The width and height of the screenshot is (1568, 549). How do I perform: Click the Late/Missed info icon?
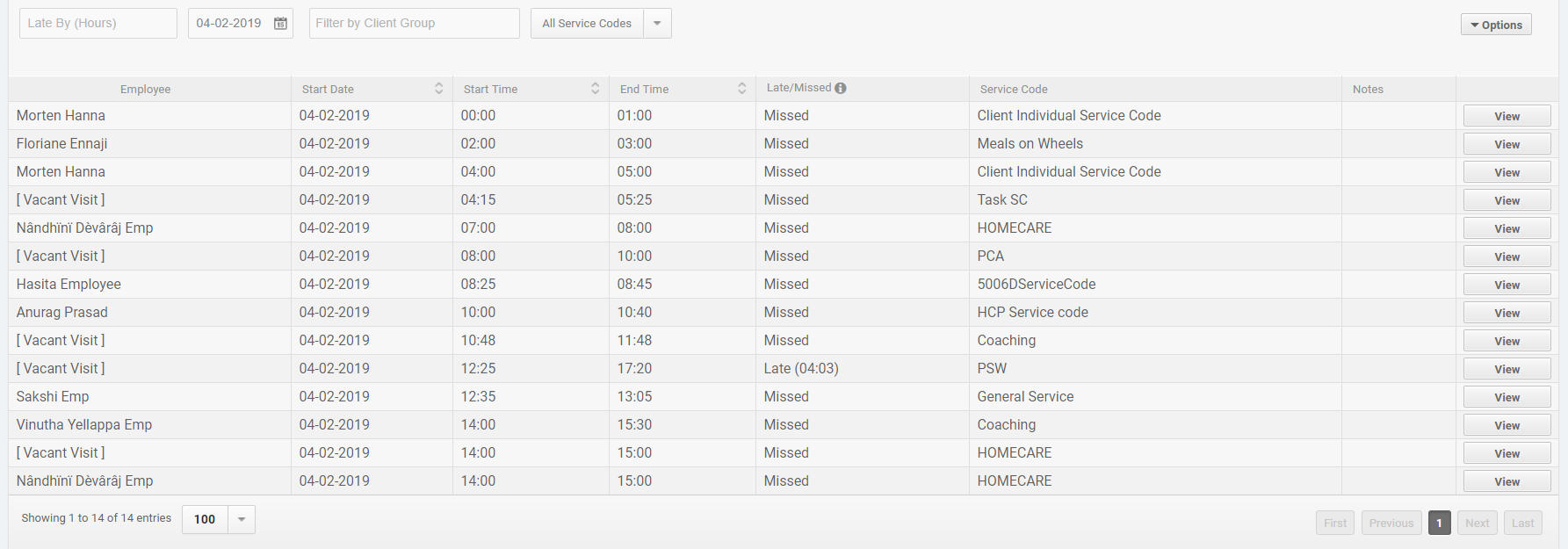[x=841, y=88]
